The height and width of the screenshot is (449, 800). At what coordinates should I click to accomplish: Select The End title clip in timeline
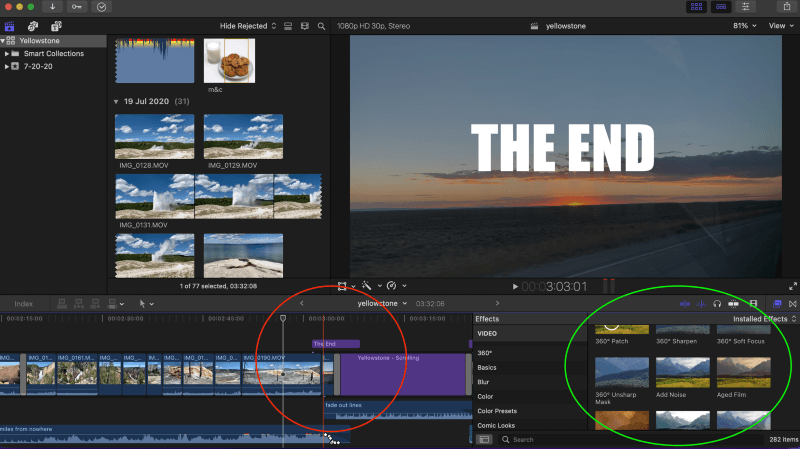(336, 344)
